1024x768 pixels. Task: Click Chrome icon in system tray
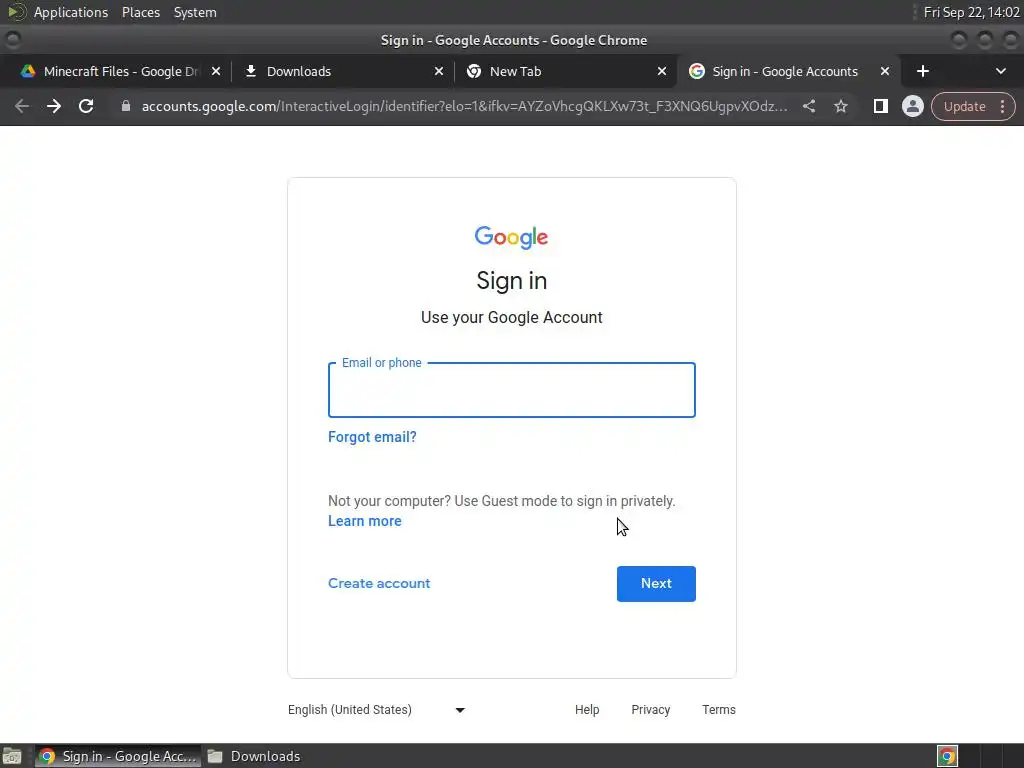947,756
